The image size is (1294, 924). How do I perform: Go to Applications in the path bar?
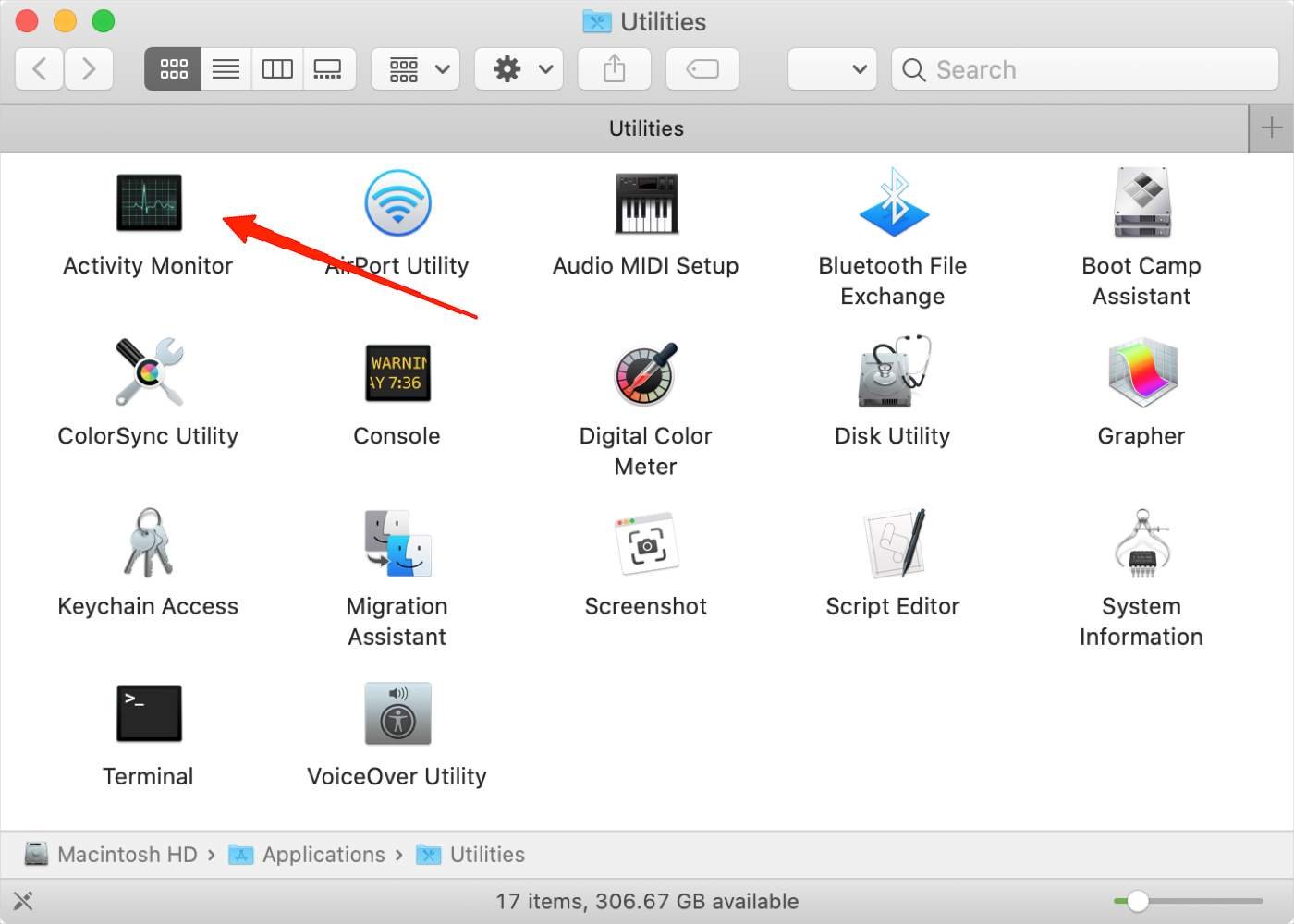323,855
